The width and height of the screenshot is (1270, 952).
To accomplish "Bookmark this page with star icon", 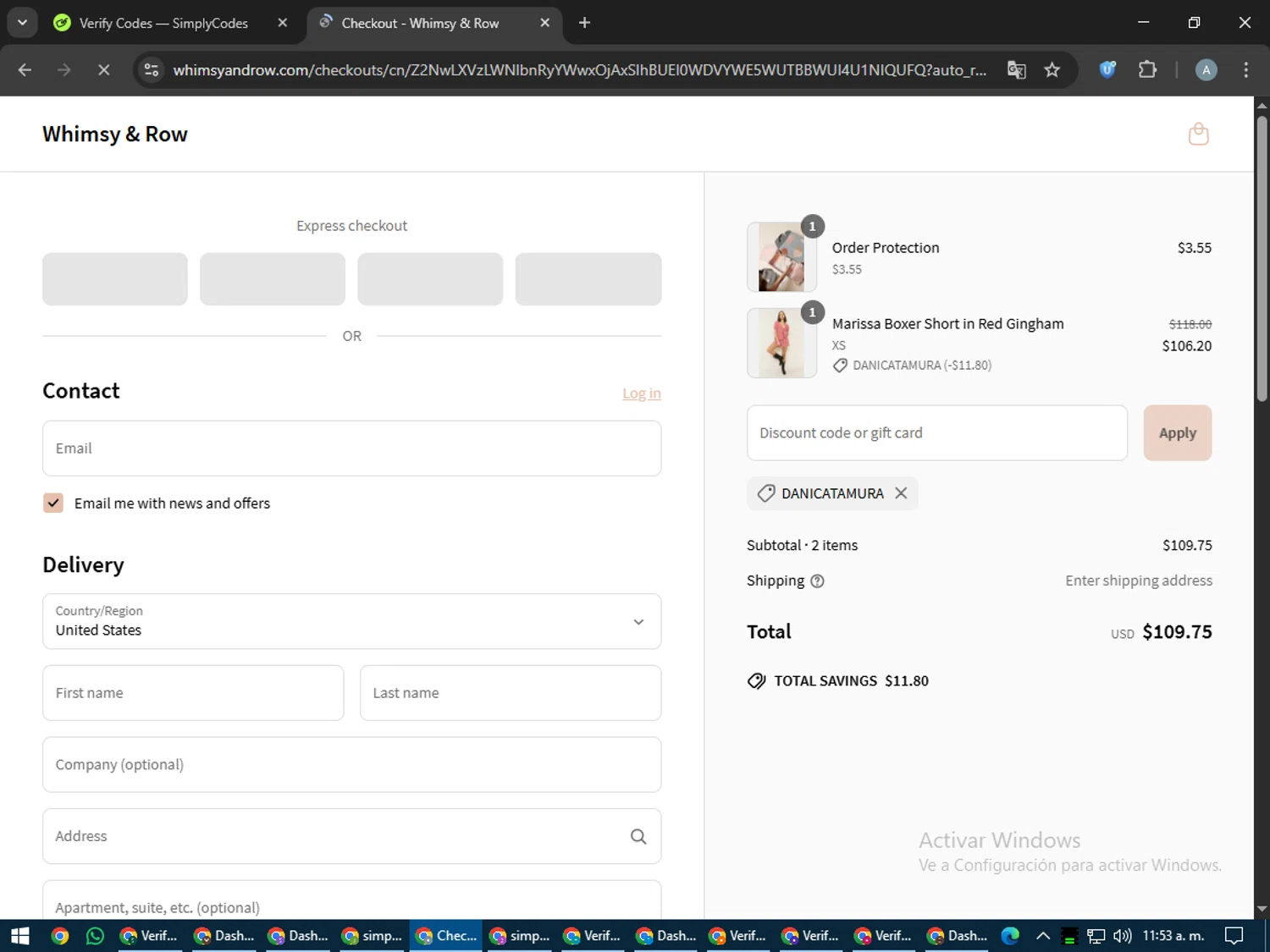I will (x=1052, y=70).
